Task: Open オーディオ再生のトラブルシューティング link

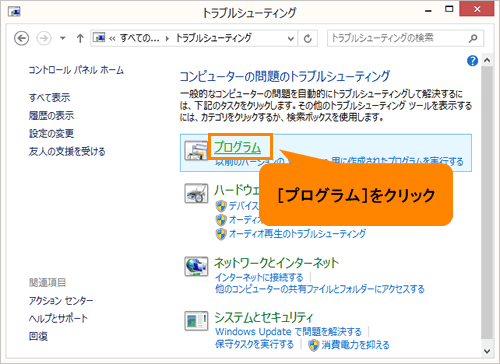Action: [297, 234]
